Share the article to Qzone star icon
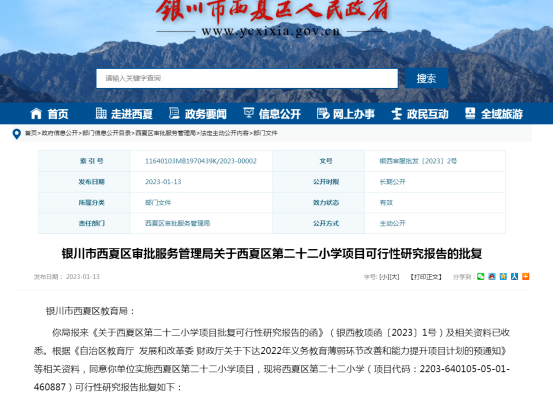The width and height of the screenshot is (554, 399). pyautogui.click(x=503, y=276)
